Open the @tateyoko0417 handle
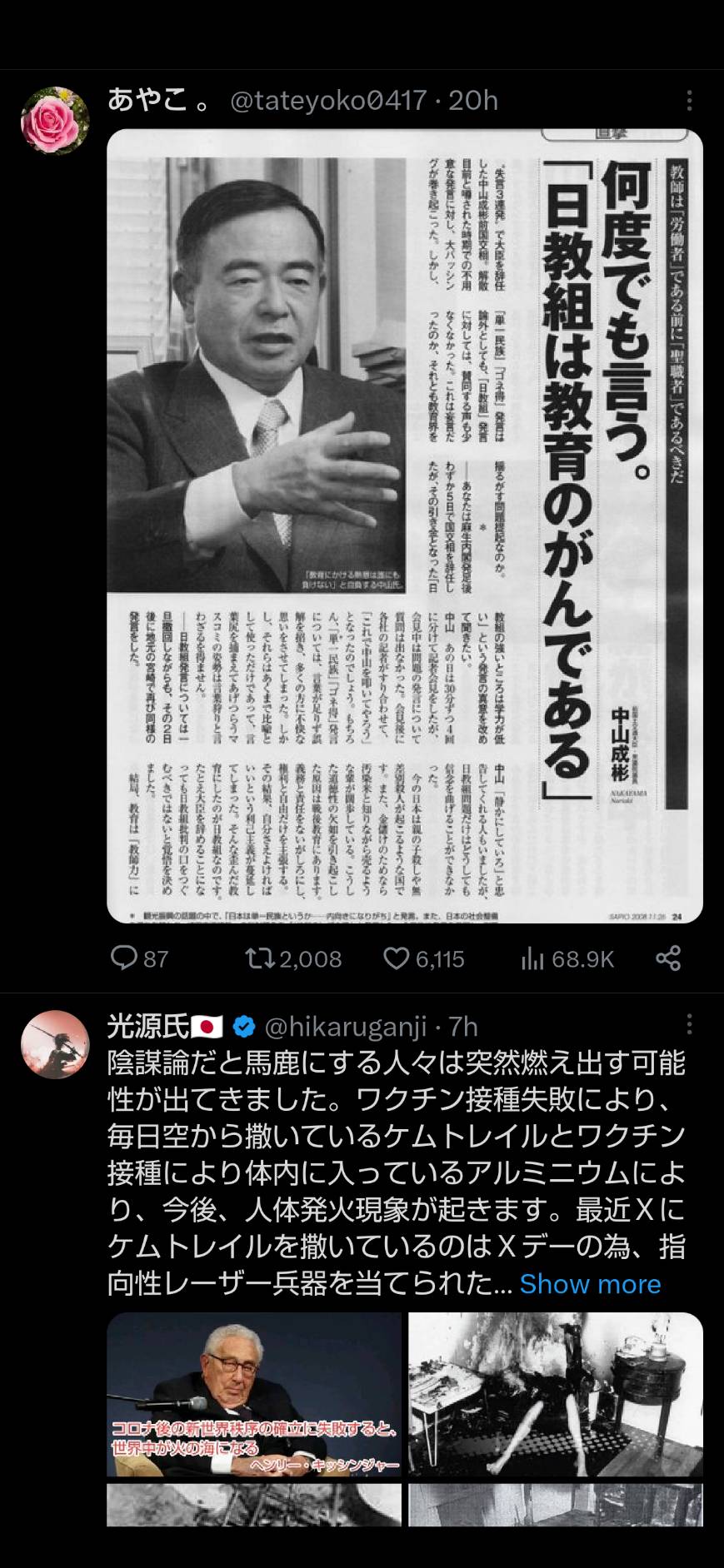Viewport: 724px width, 1568px height. pyautogui.click(x=328, y=101)
